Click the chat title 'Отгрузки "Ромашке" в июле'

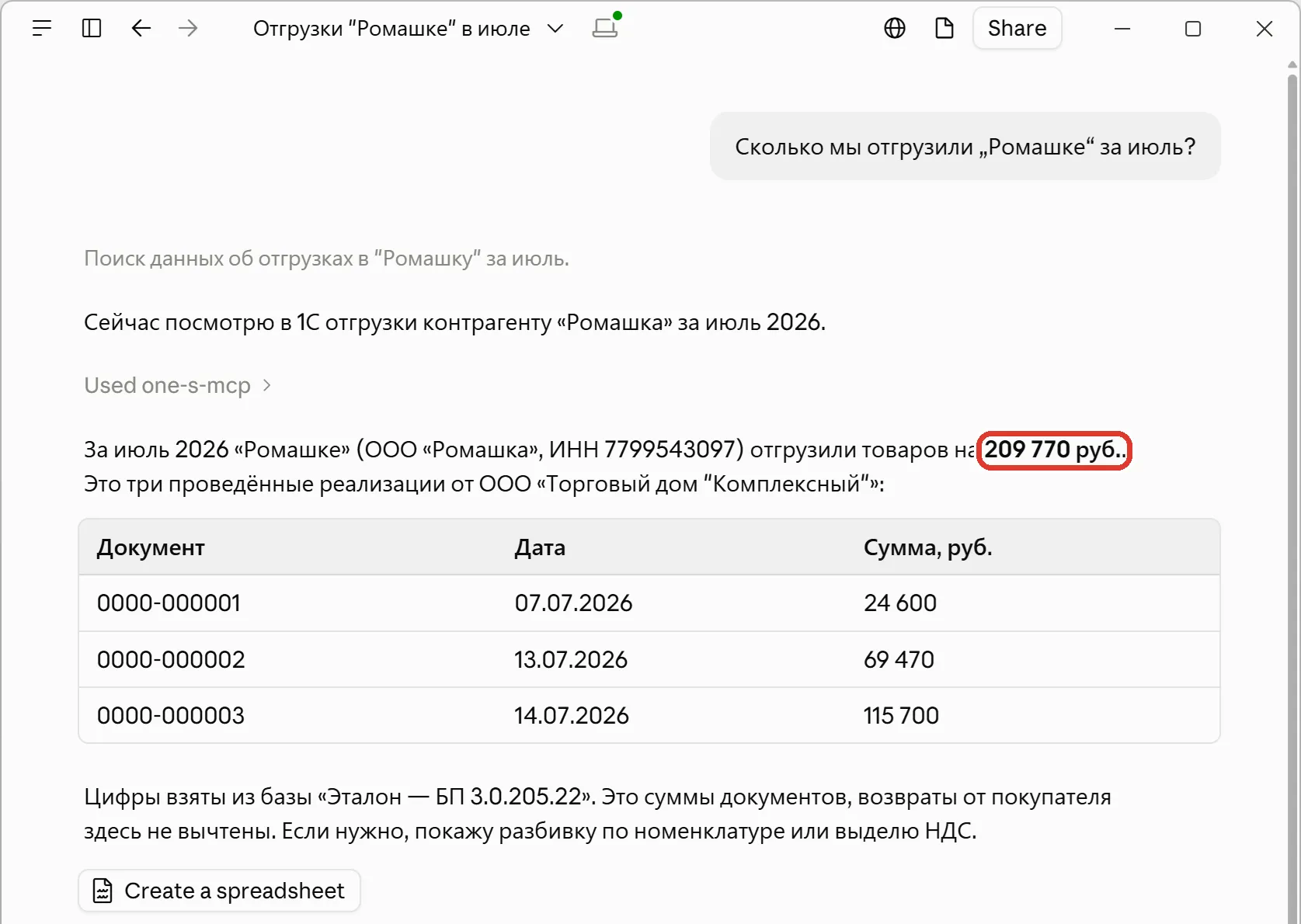(391, 29)
